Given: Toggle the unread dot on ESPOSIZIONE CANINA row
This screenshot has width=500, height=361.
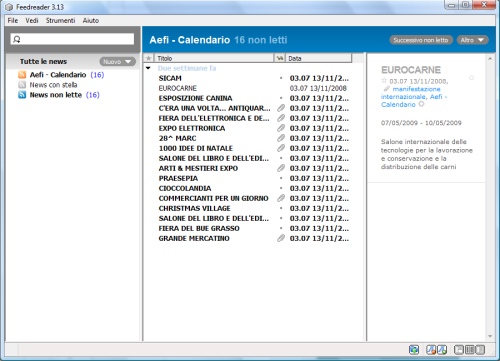Looking at the screenshot, I should point(281,98).
